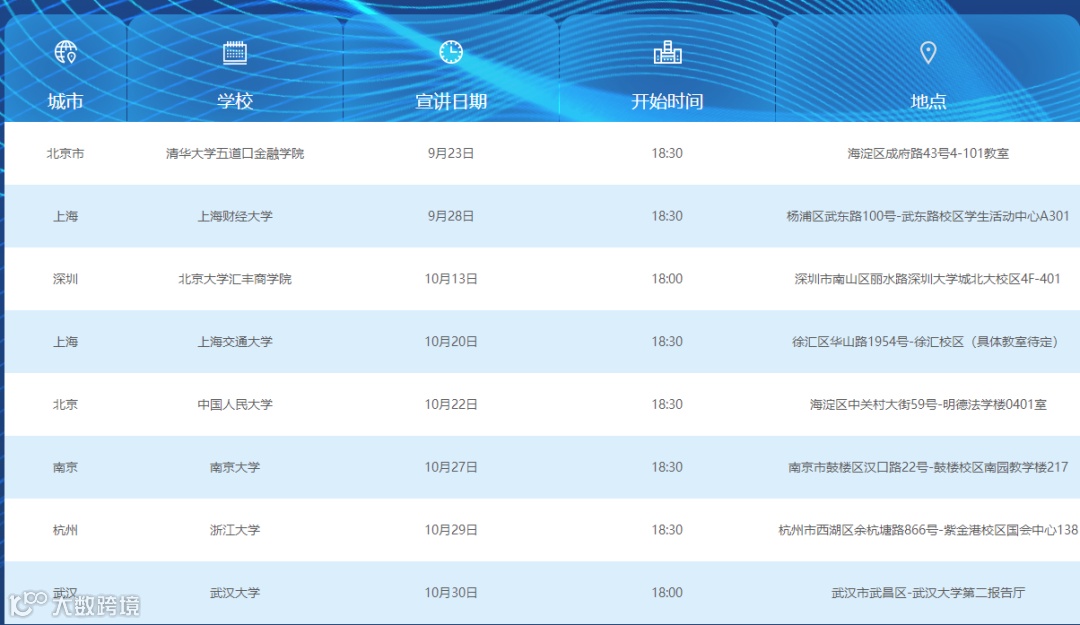Click 18:30 time in 上海财经大学 row

(667, 216)
